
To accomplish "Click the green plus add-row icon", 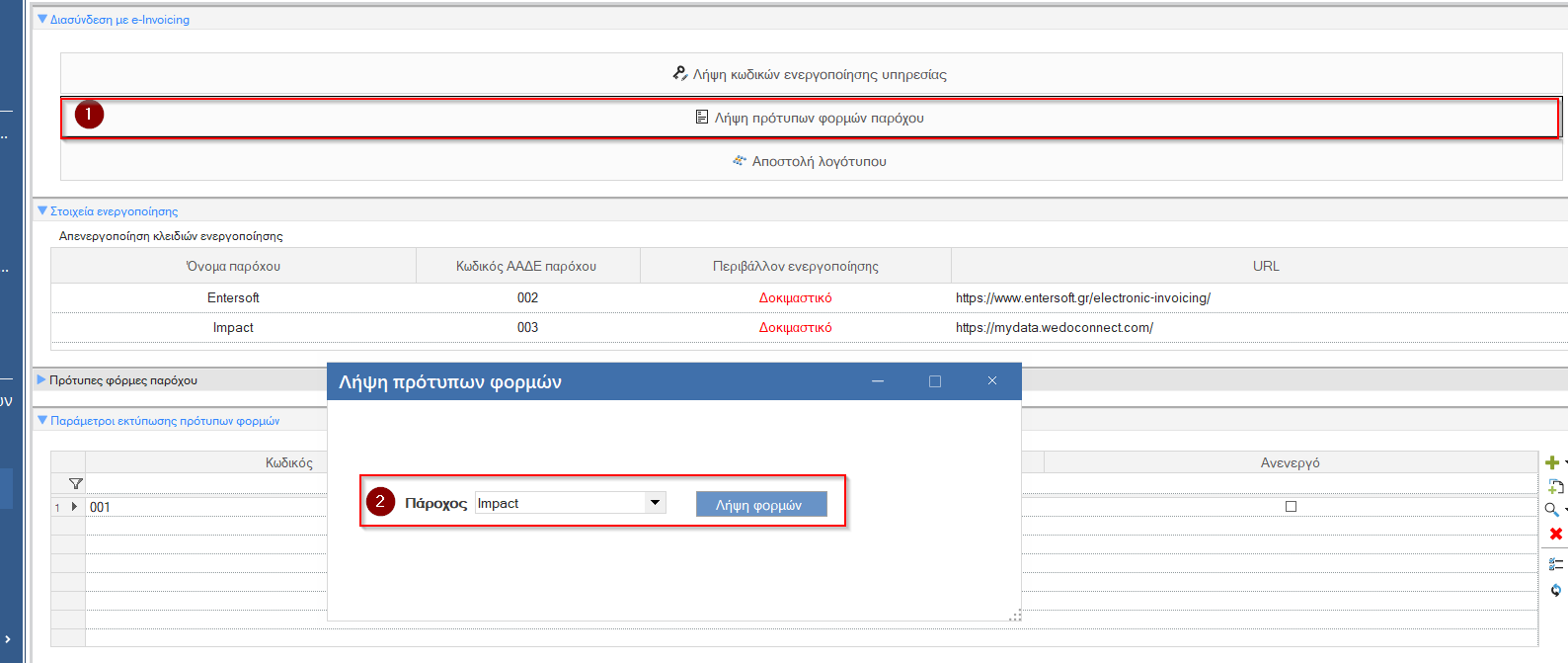I will pos(1552,462).
